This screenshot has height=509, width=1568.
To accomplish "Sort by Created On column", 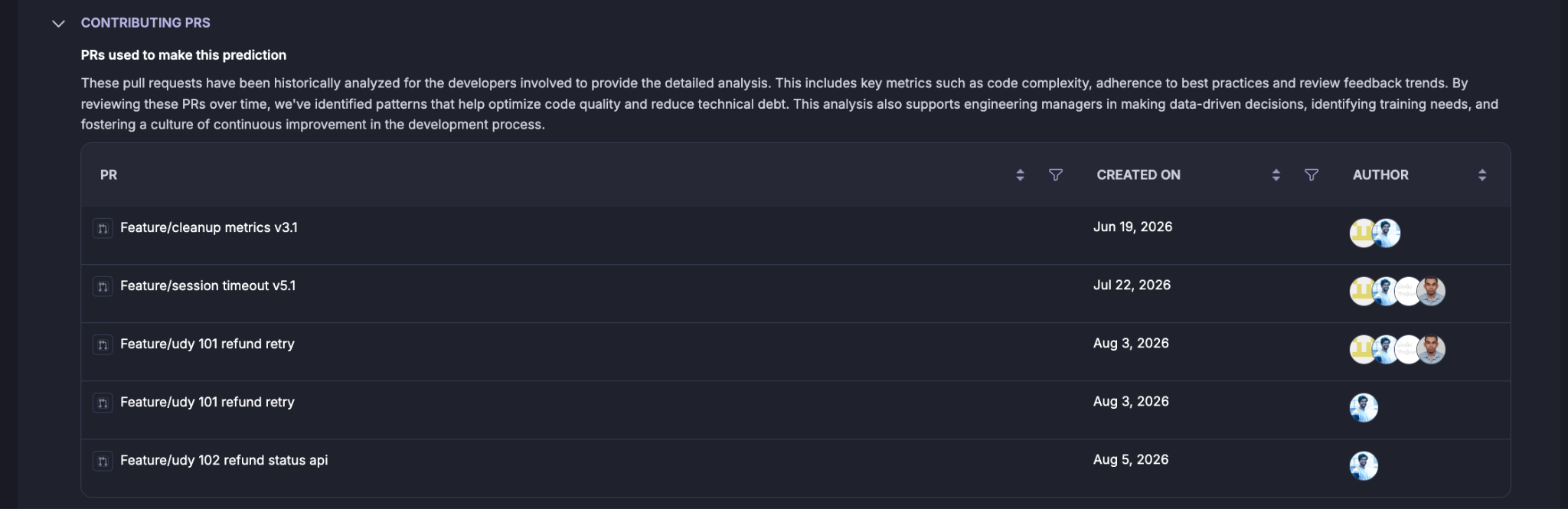I will pos(1276,175).
